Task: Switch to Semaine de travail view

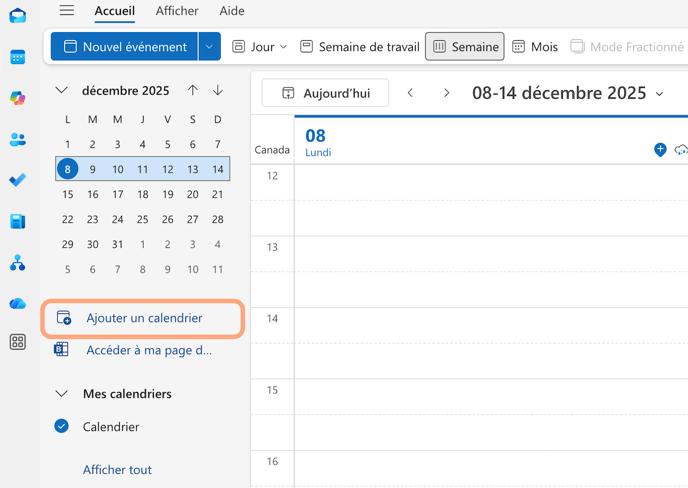Action: pyautogui.click(x=359, y=47)
